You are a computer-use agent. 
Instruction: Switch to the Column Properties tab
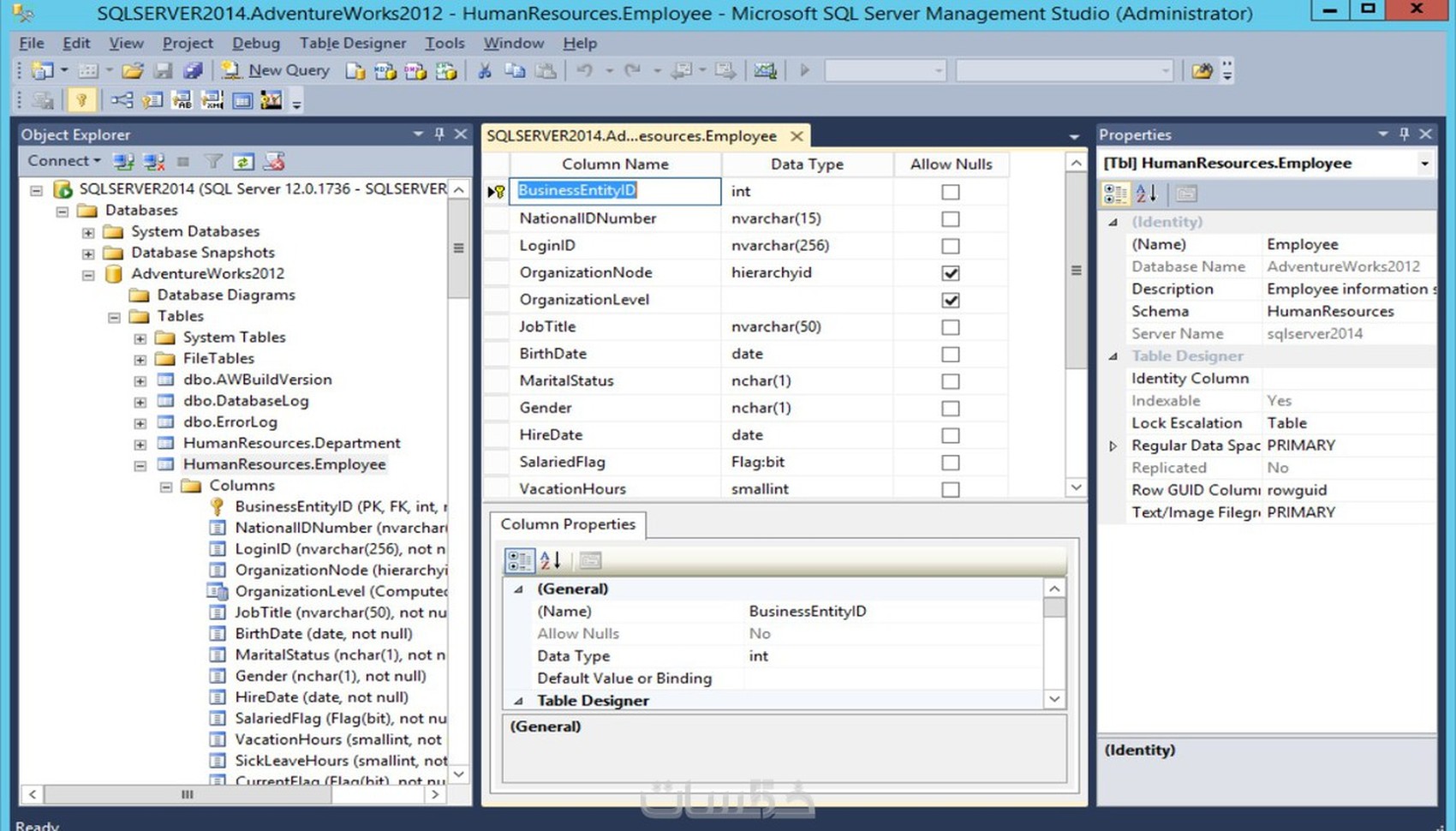tap(568, 524)
